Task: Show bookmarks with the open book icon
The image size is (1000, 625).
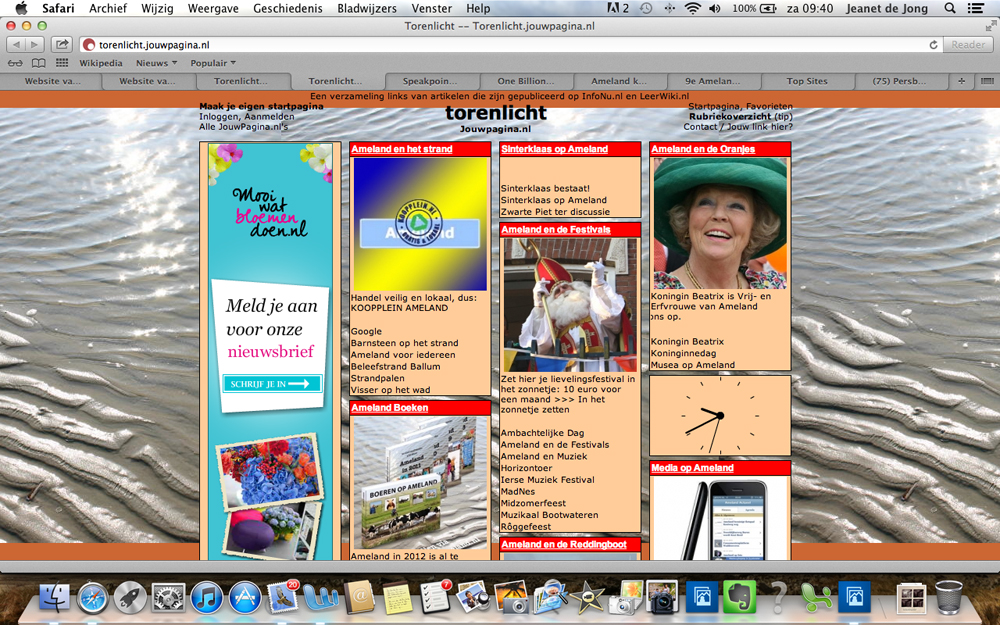Action: (39, 63)
